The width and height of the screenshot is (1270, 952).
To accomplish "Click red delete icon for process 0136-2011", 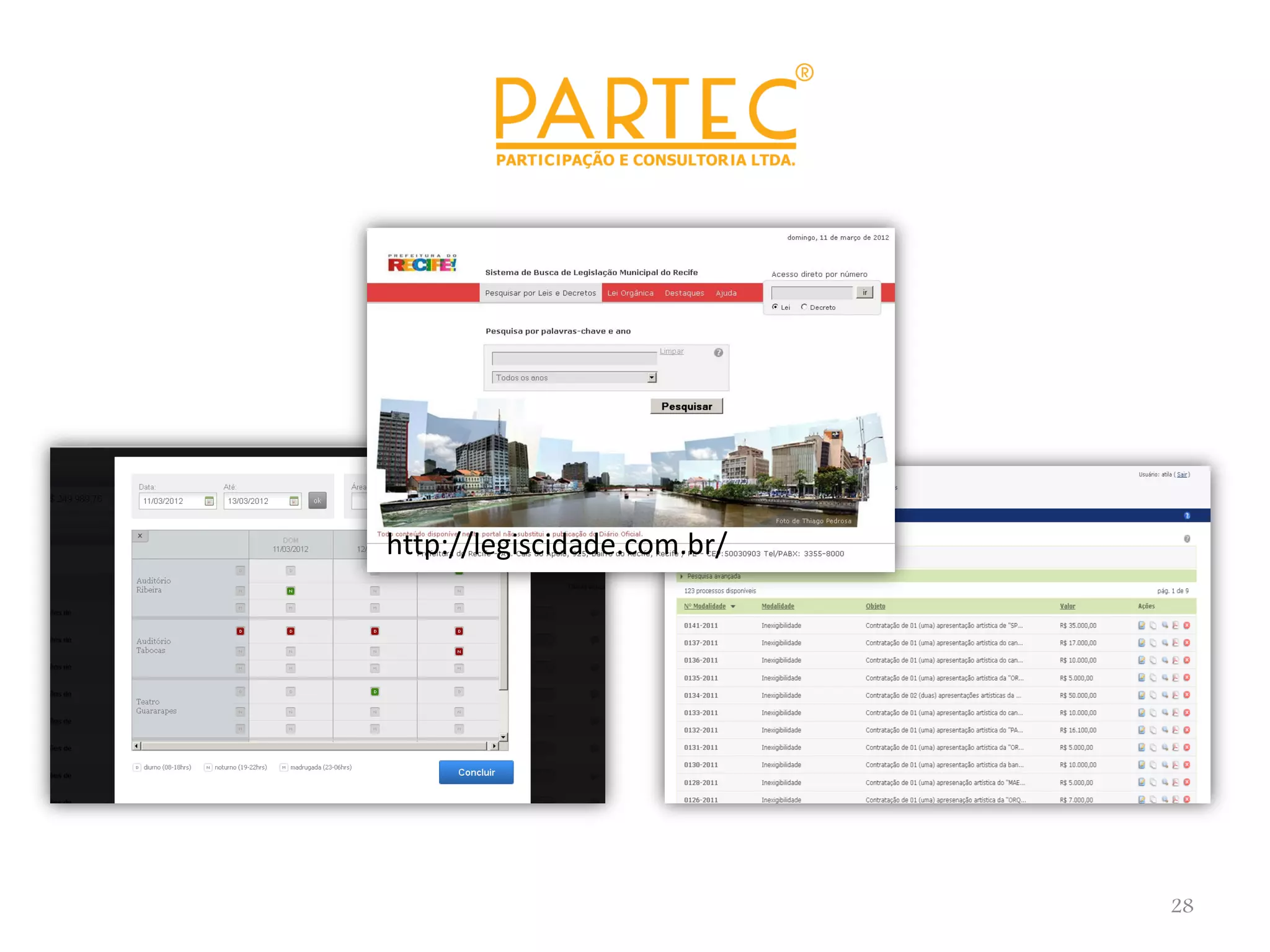I will (1186, 660).
